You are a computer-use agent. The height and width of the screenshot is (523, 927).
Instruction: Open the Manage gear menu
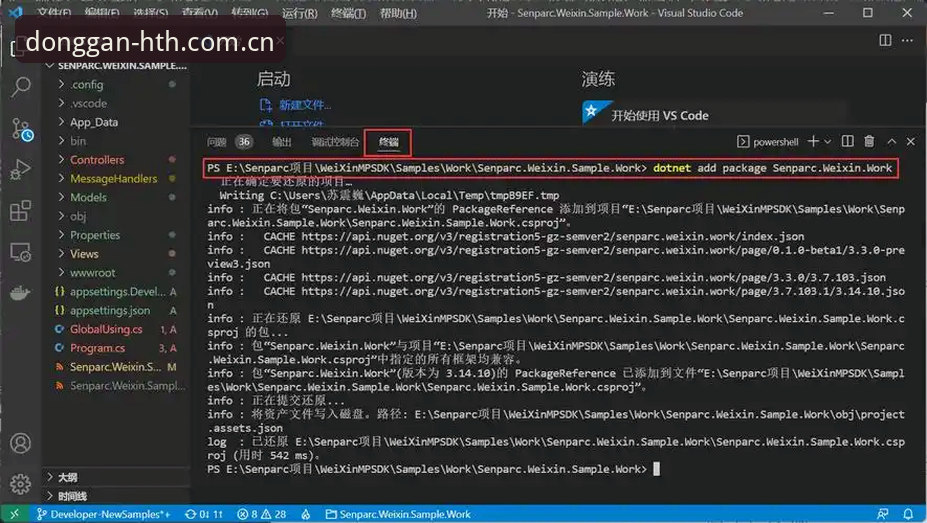pyautogui.click(x=21, y=483)
